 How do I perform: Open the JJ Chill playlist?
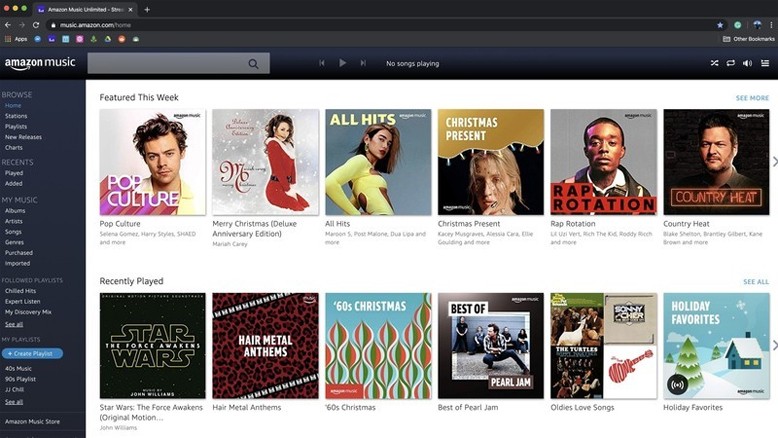(14, 389)
